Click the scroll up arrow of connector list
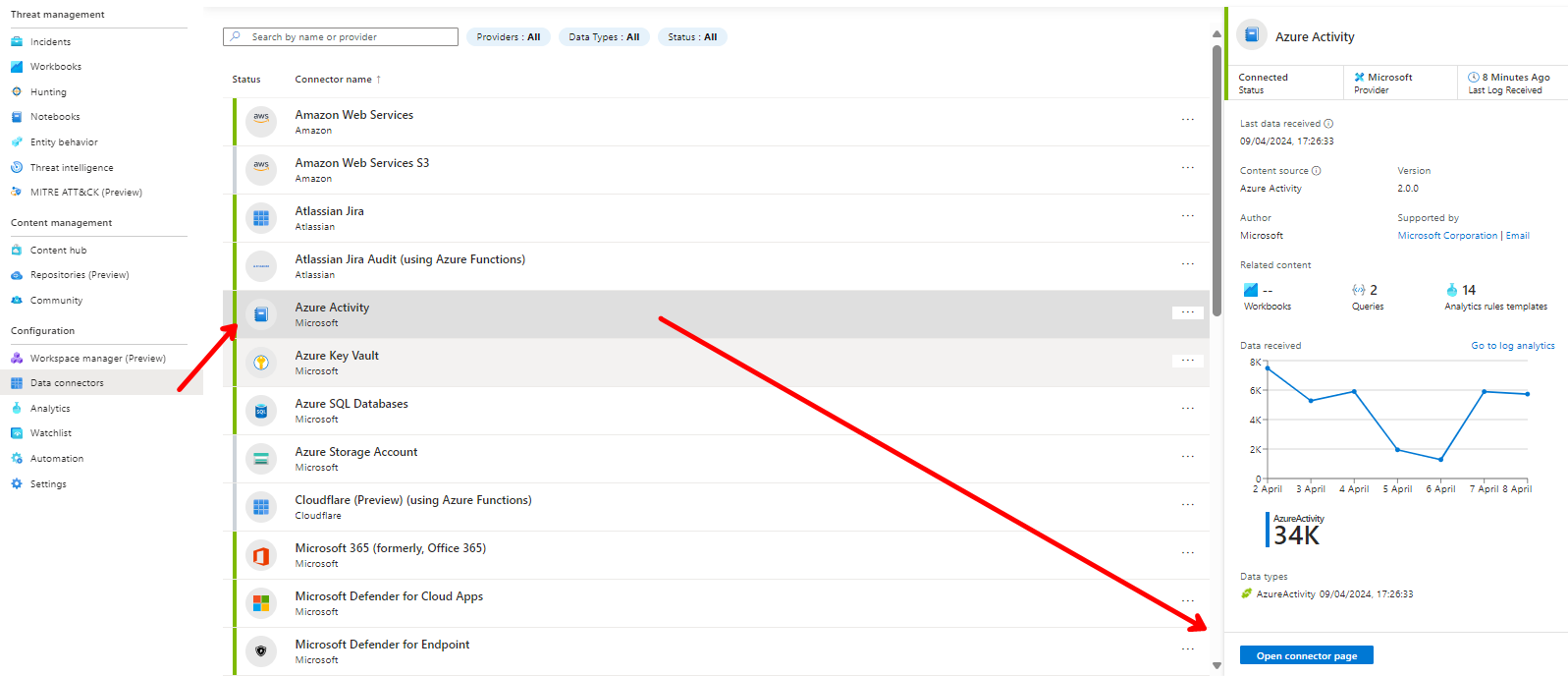 (x=1217, y=33)
